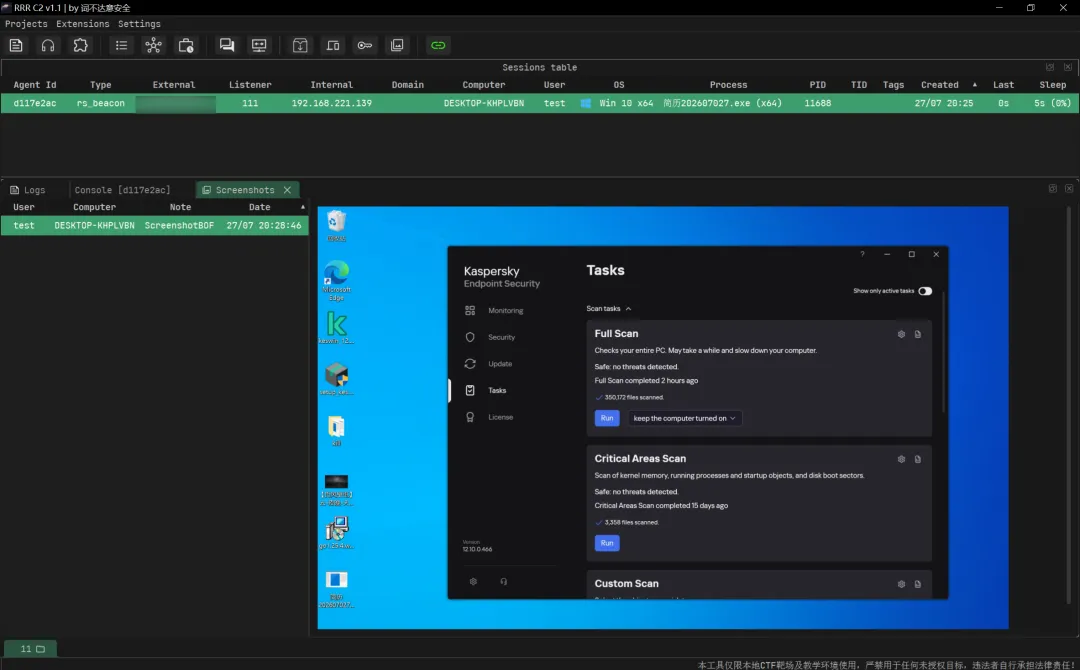Click the Win 10 x64 OS cell

(x=625, y=103)
